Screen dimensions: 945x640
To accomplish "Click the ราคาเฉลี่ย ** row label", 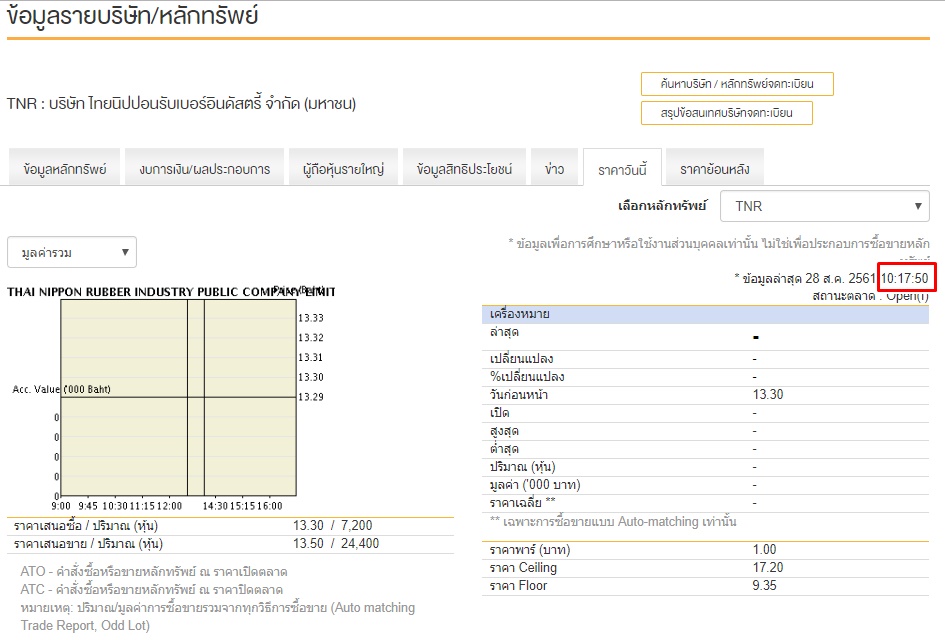I will 523,503.
